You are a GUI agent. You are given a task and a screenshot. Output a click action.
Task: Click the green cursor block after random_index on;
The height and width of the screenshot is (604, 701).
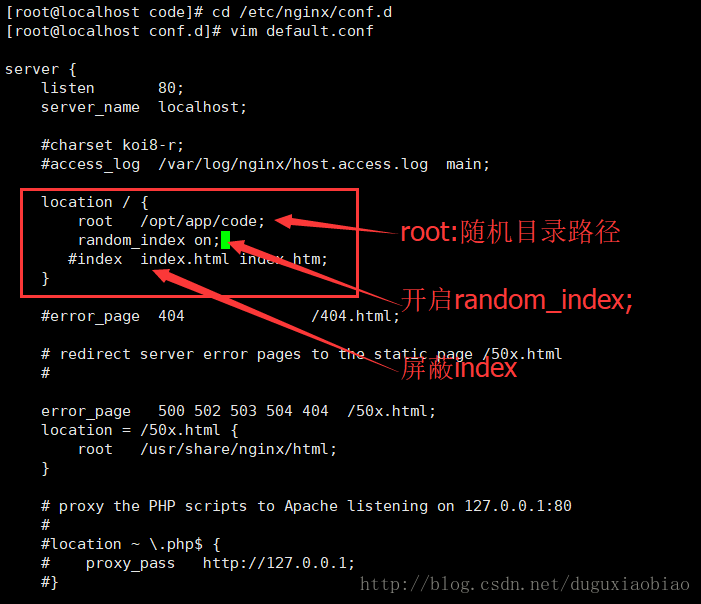[225, 240]
